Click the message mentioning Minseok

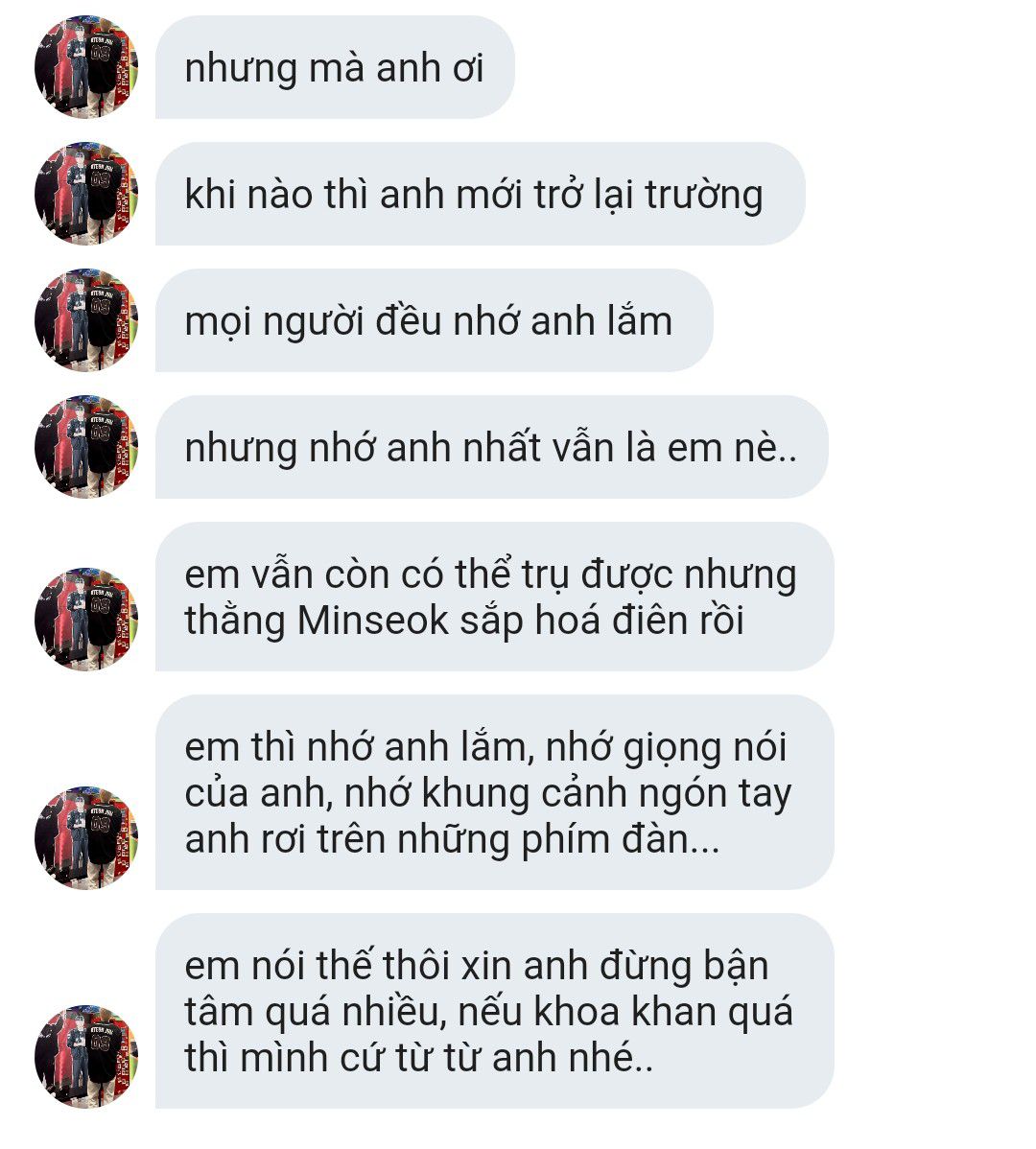[x=495, y=597]
